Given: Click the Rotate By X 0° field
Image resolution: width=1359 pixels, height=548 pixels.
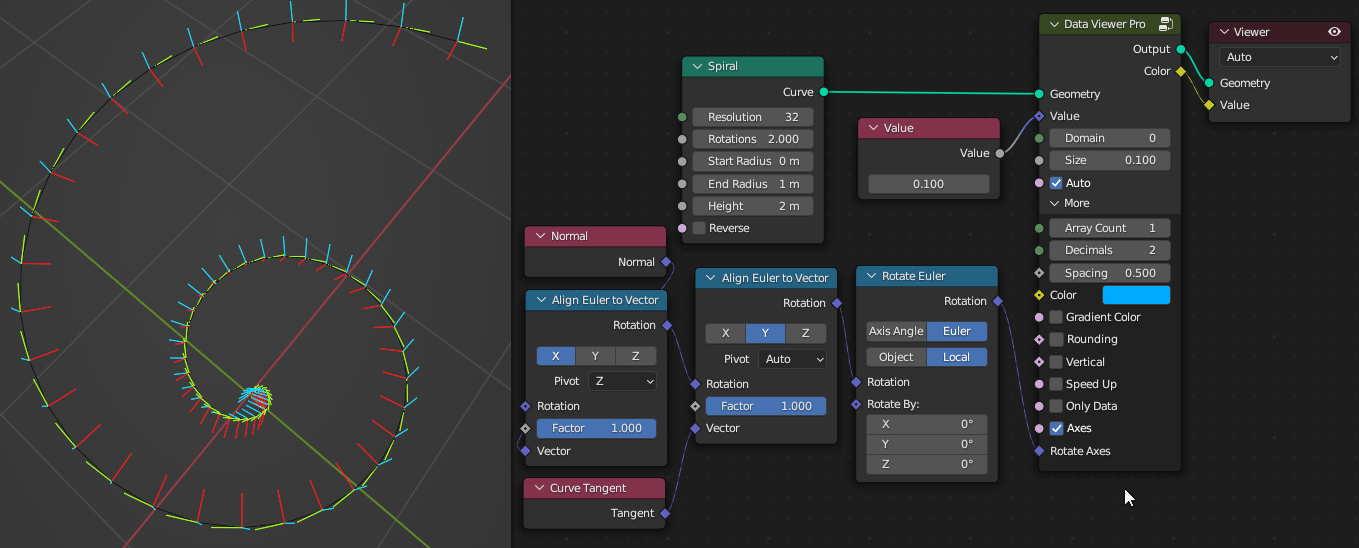Looking at the screenshot, I should click(x=927, y=424).
